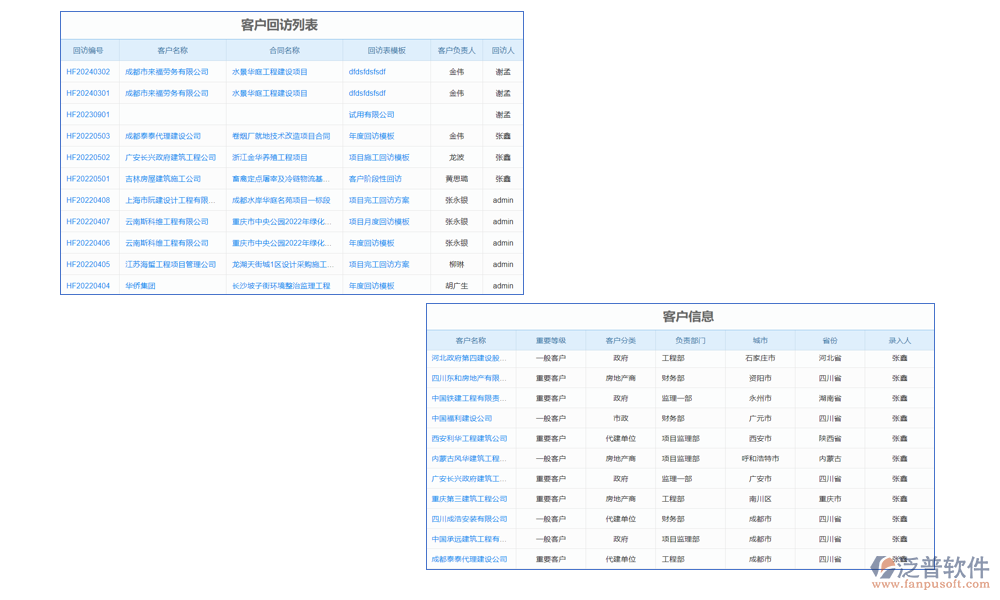
Task: Open customer 西安利华工程建筑公司
Action: (467, 438)
